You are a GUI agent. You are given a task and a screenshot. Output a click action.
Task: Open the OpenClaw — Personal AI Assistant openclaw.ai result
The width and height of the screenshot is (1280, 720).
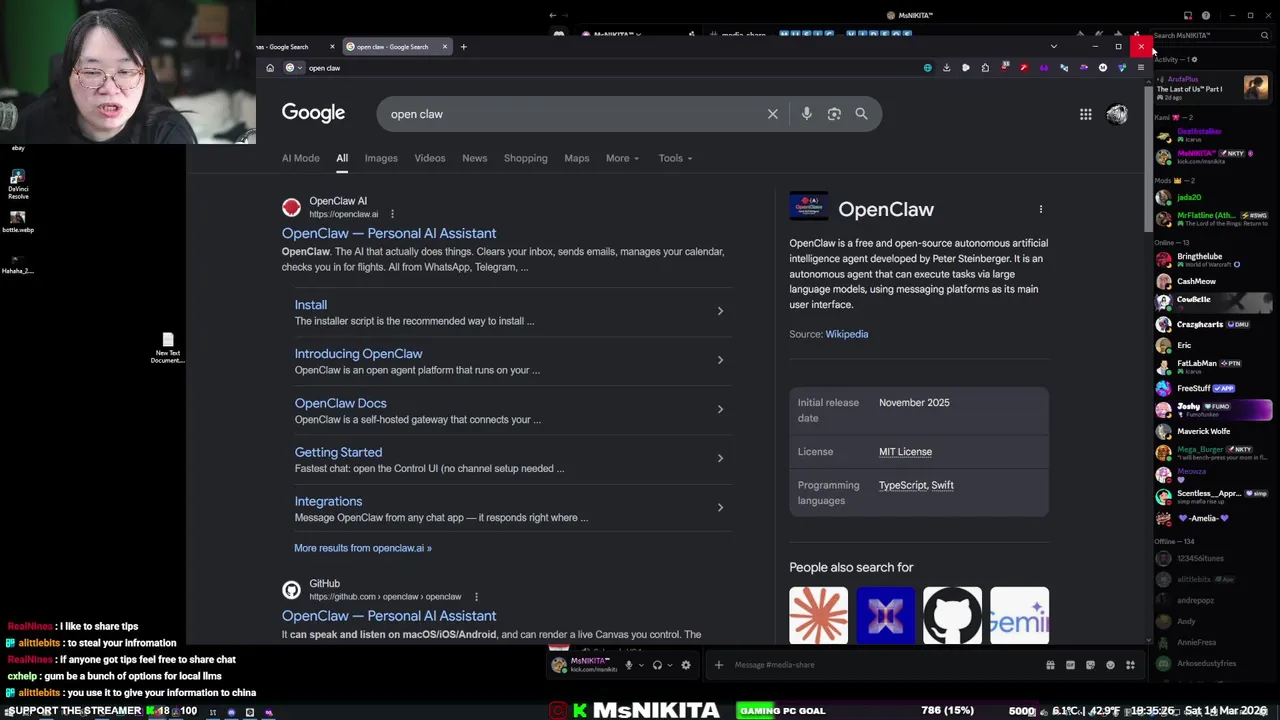(x=389, y=233)
